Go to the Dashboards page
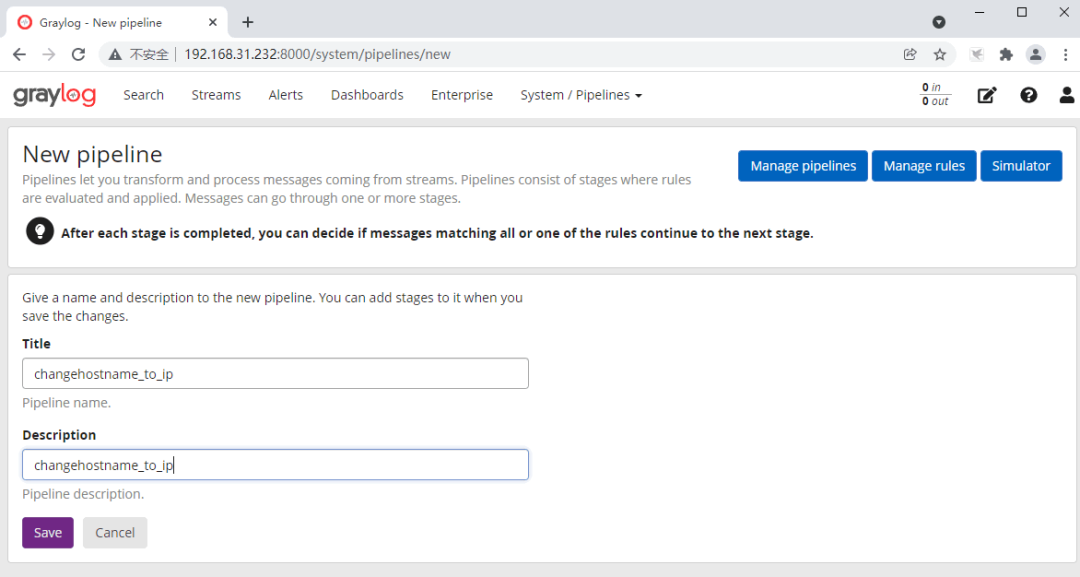 367,95
